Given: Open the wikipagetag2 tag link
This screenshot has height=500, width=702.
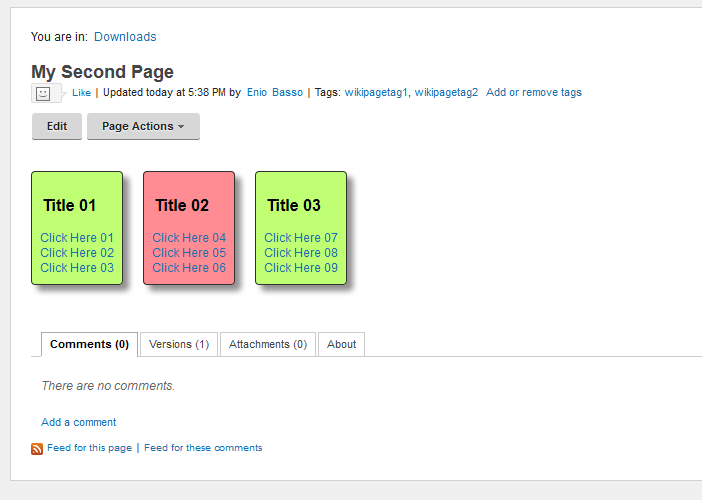Looking at the screenshot, I should 446,92.
